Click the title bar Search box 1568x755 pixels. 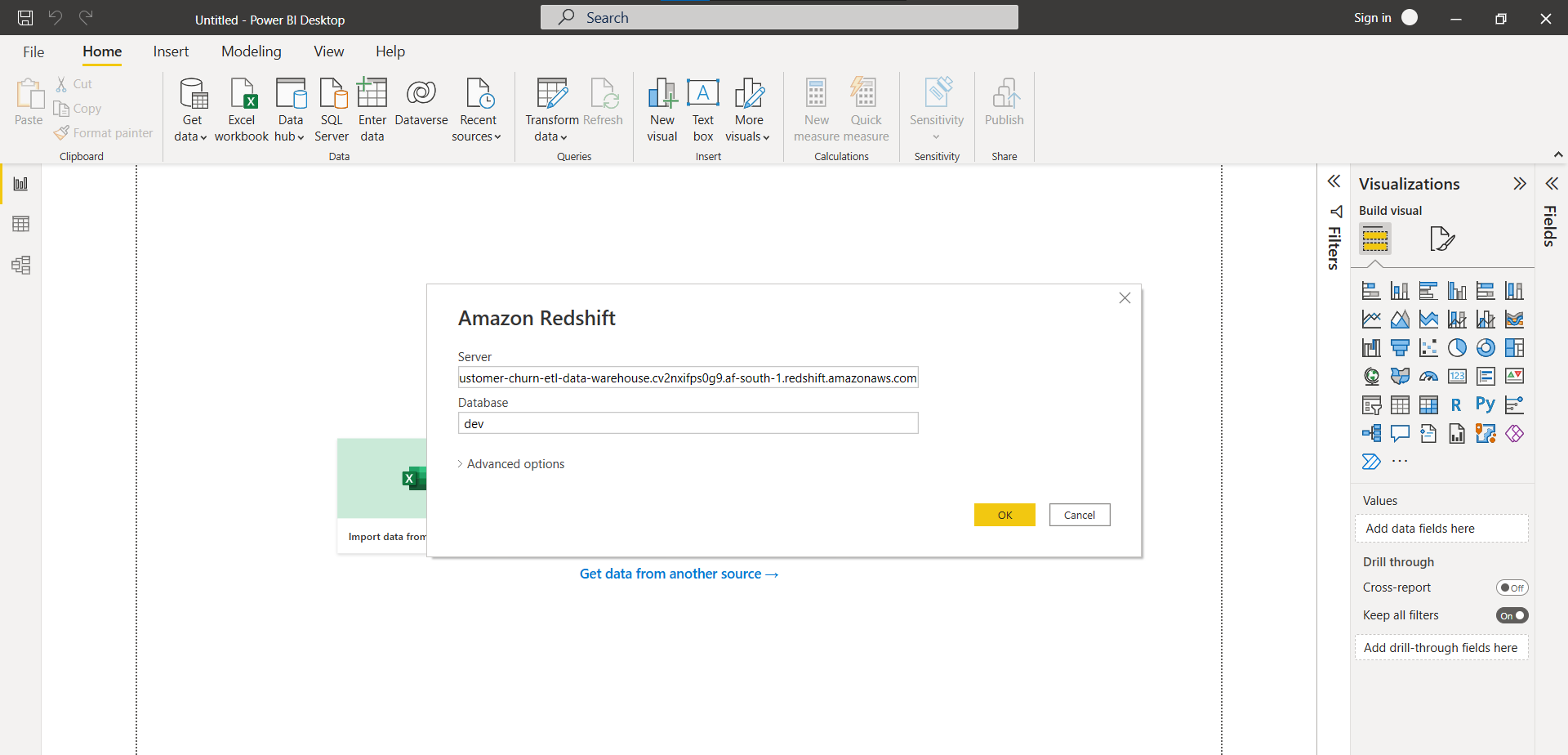pos(779,17)
